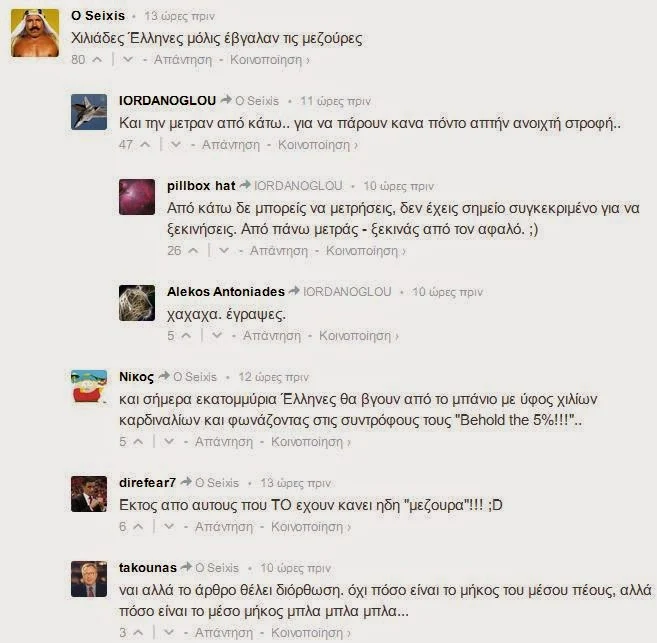Click Απάντηση under takounas's comment
The width and height of the screenshot is (657, 643).
click(224, 633)
